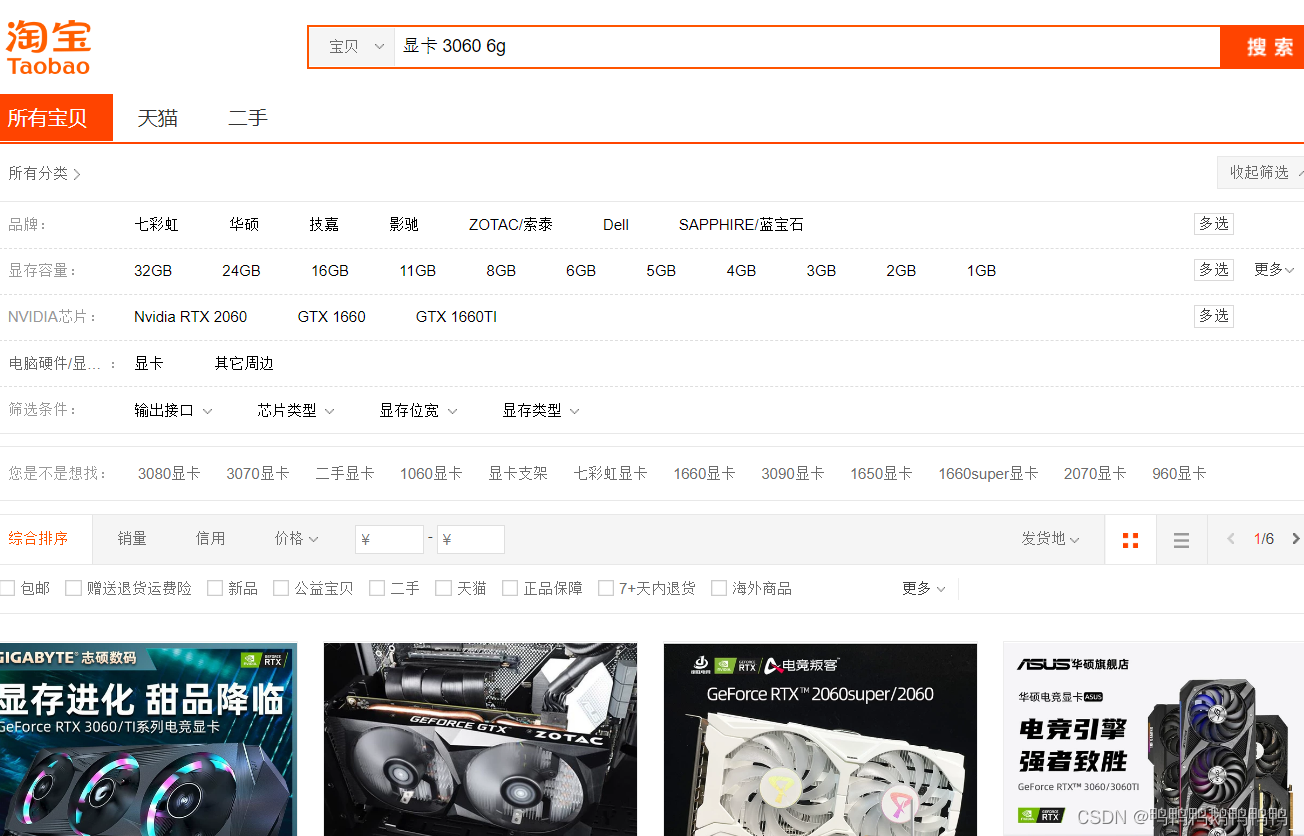Open 显存类型 dropdown
This screenshot has width=1304, height=836.
pos(541,410)
